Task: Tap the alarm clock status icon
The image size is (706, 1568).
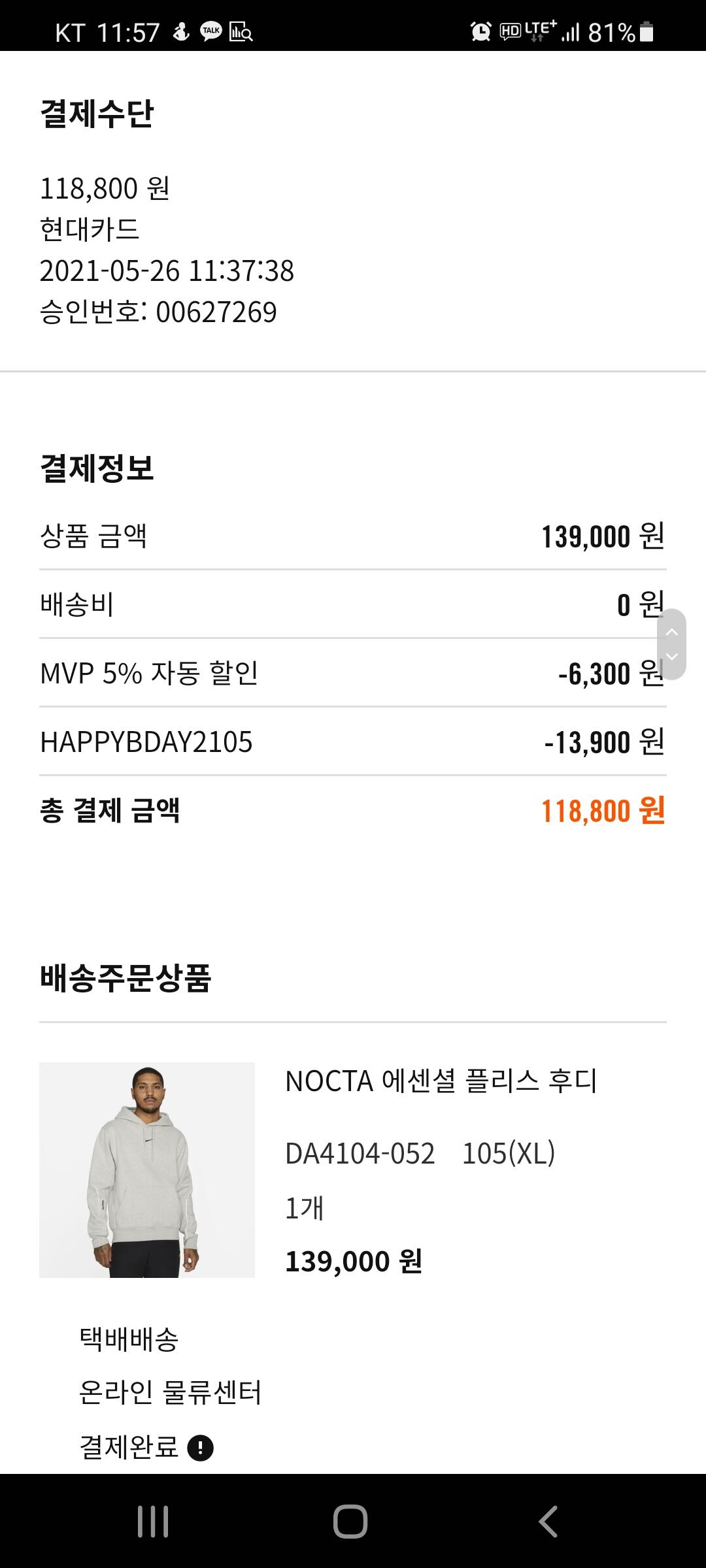Action: click(x=480, y=31)
